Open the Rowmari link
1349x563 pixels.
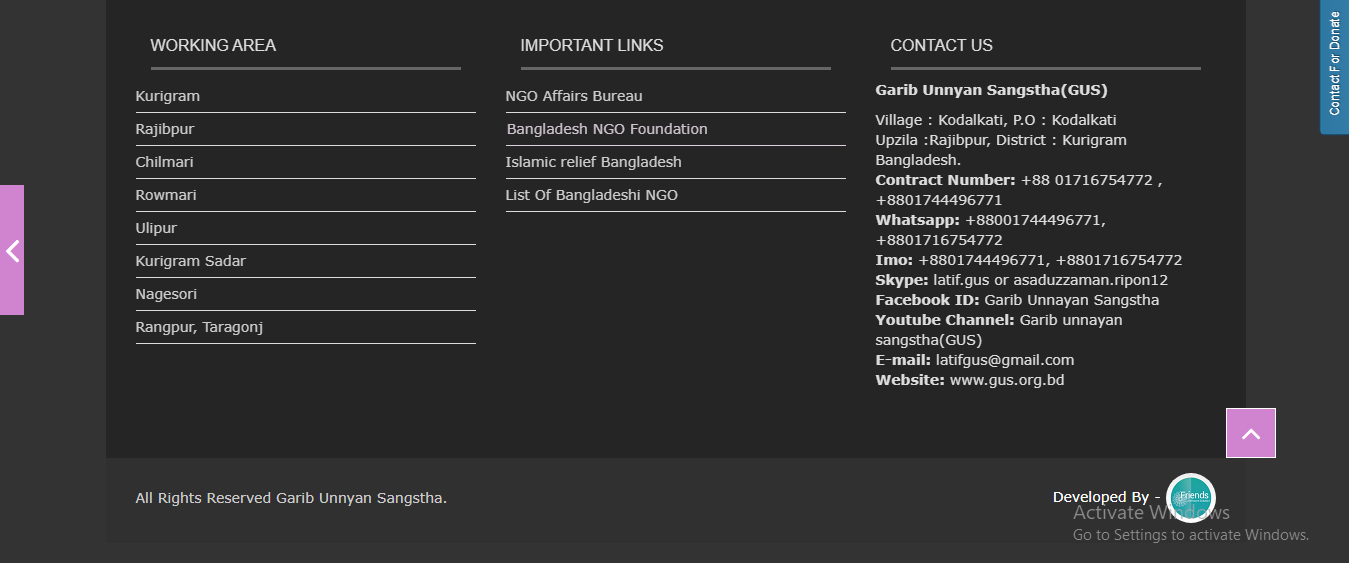(x=166, y=195)
